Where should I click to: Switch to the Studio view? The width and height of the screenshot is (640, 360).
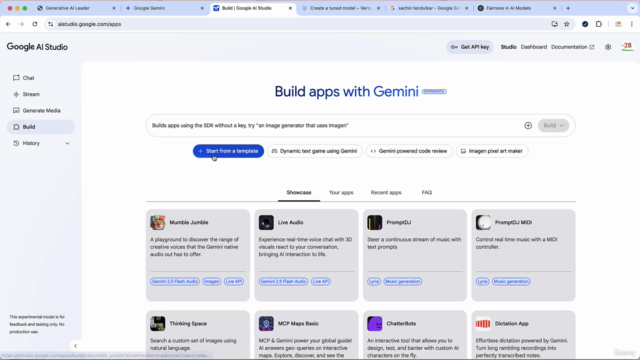508,47
